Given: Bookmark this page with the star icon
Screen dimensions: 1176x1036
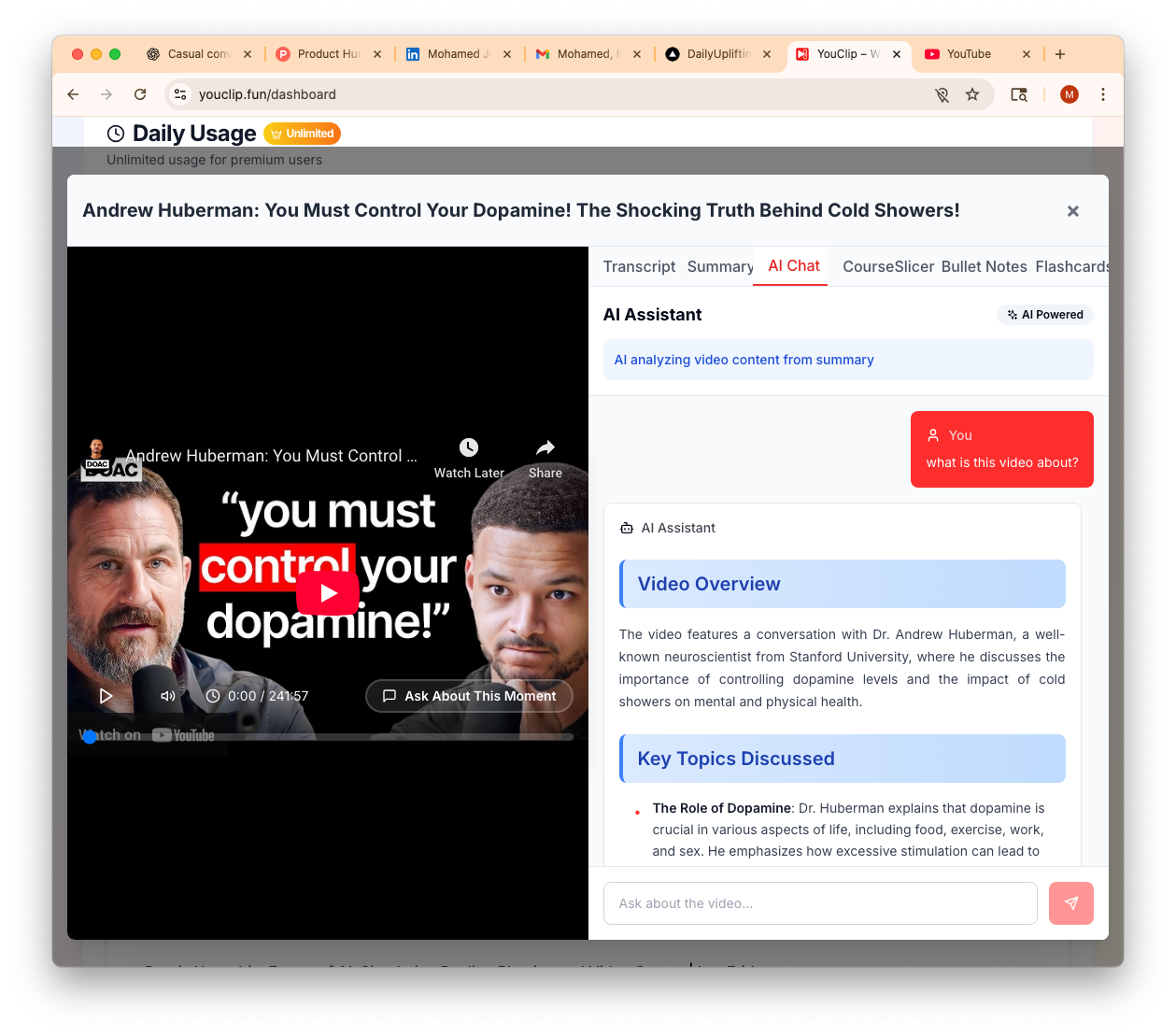Looking at the screenshot, I should (972, 94).
